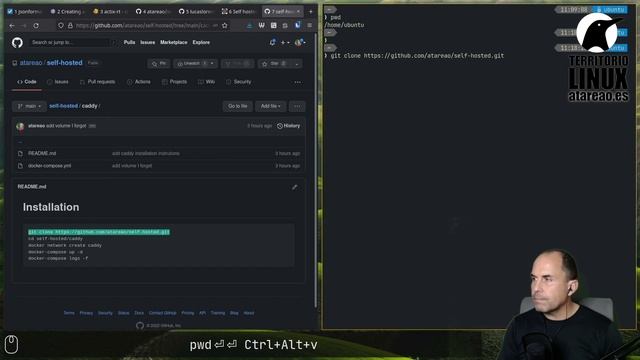
Task: Open the Security tab
Action: (239, 82)
